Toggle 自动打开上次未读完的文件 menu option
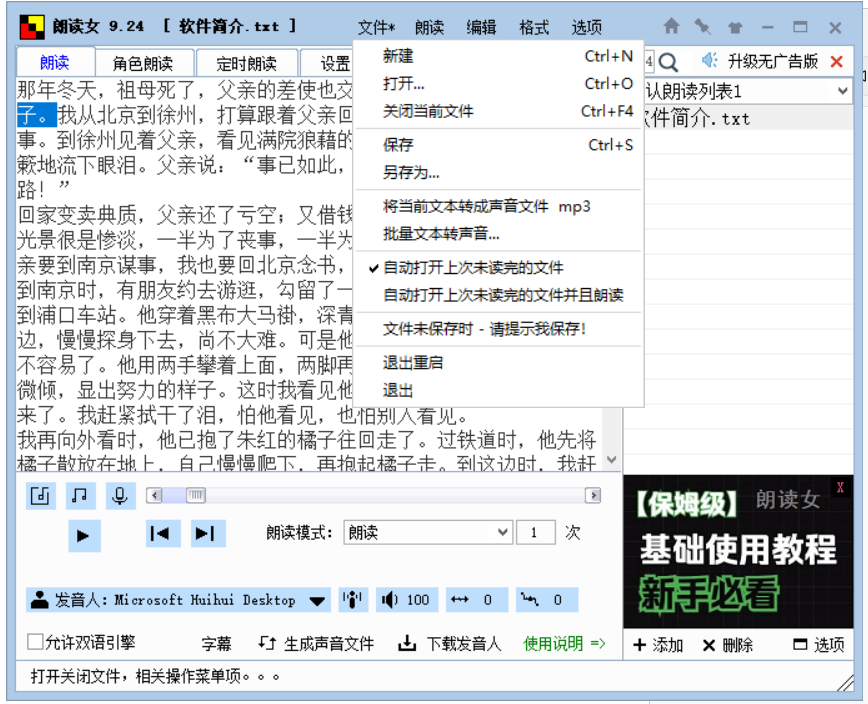Viewport: 868px width, 704px height. (472, 268)
